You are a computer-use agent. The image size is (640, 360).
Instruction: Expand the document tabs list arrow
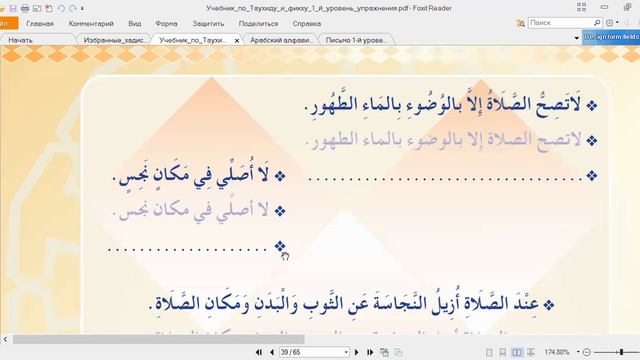pyautogui.click(x=576, y=38)
